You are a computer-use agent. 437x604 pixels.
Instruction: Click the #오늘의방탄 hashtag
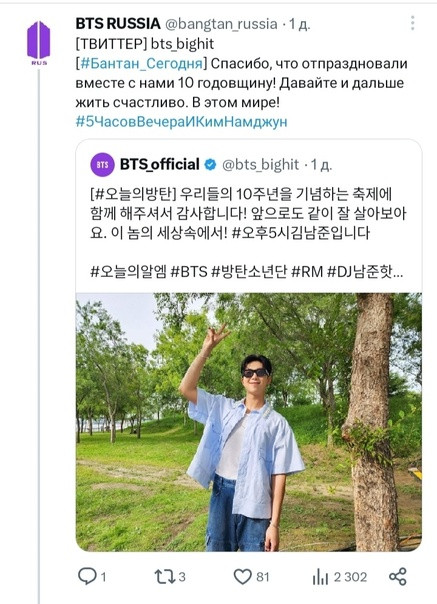133,194
